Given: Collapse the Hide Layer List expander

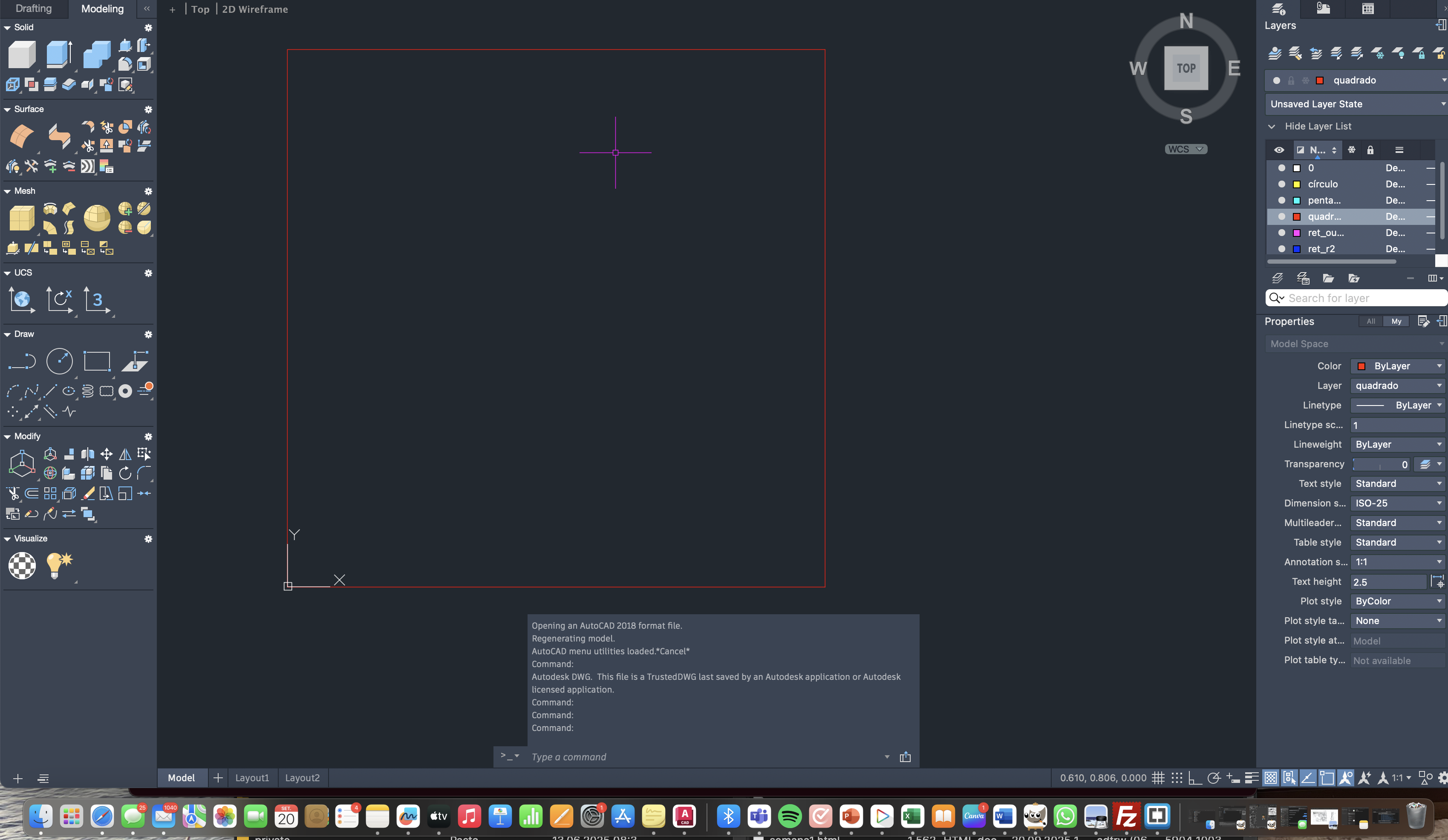Looking at the screenshot, I should click(x=1272, y=127).
